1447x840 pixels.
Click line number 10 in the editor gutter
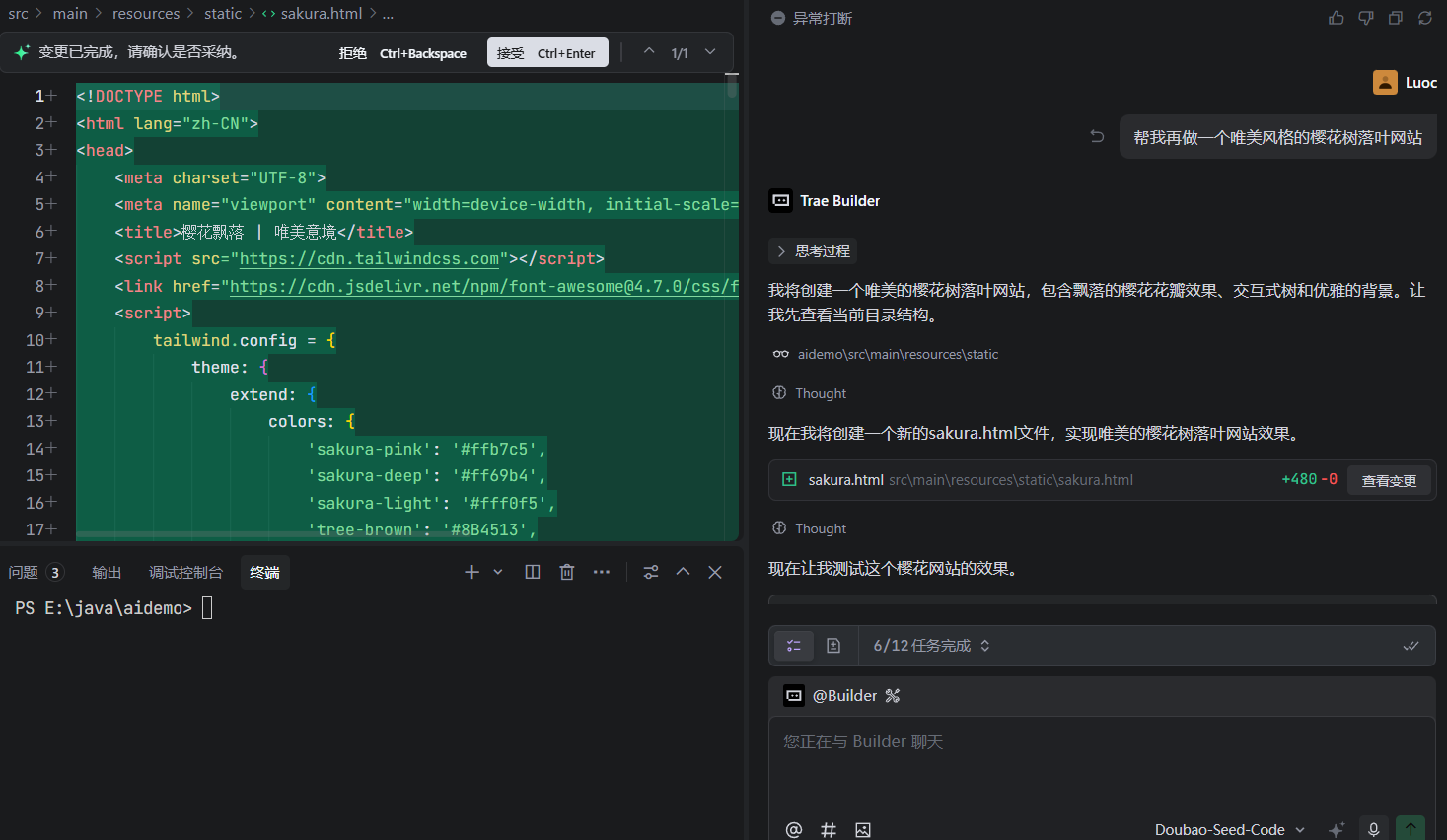pos(36,340)
